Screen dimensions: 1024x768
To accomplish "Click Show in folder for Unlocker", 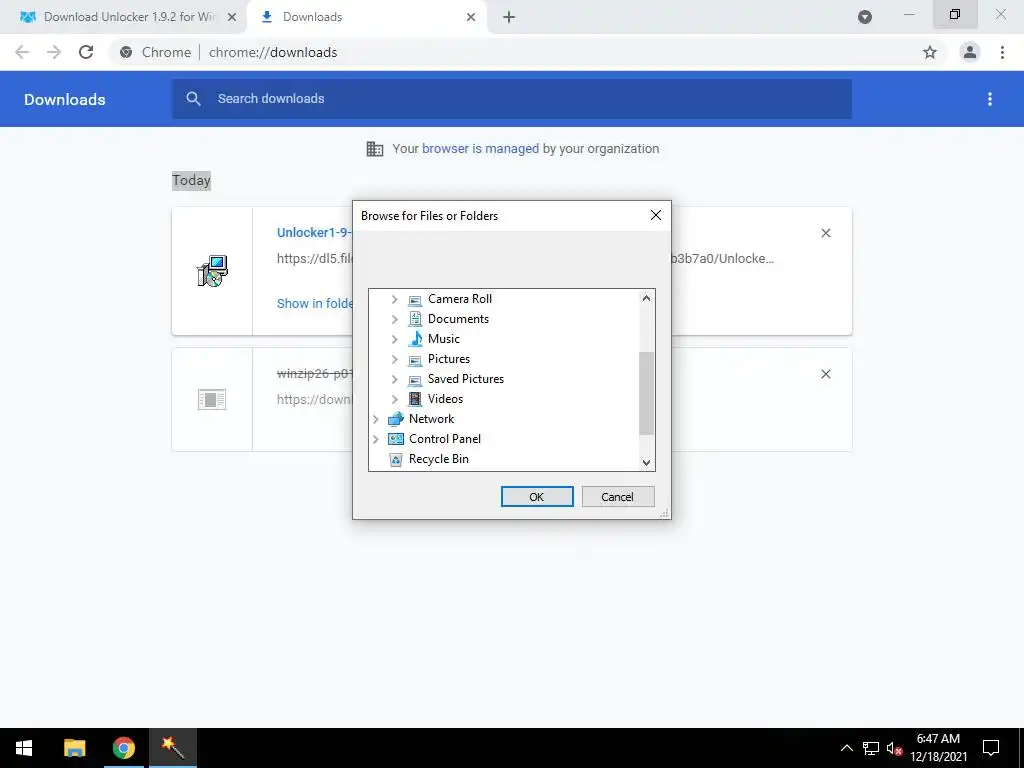I will coord(315,304).
